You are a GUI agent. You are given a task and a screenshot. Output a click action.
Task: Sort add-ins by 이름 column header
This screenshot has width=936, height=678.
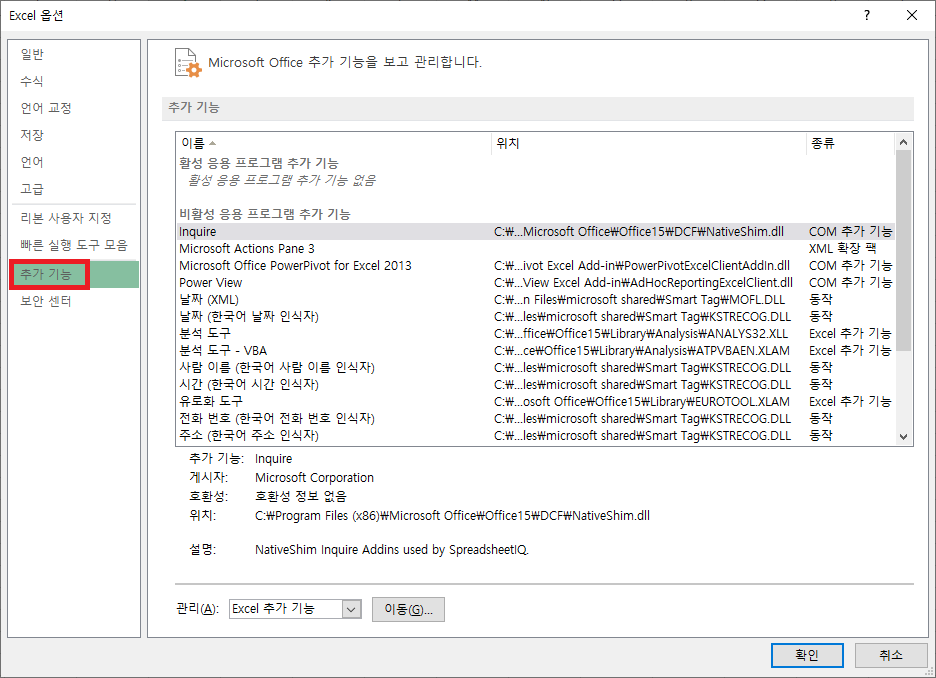333,143
